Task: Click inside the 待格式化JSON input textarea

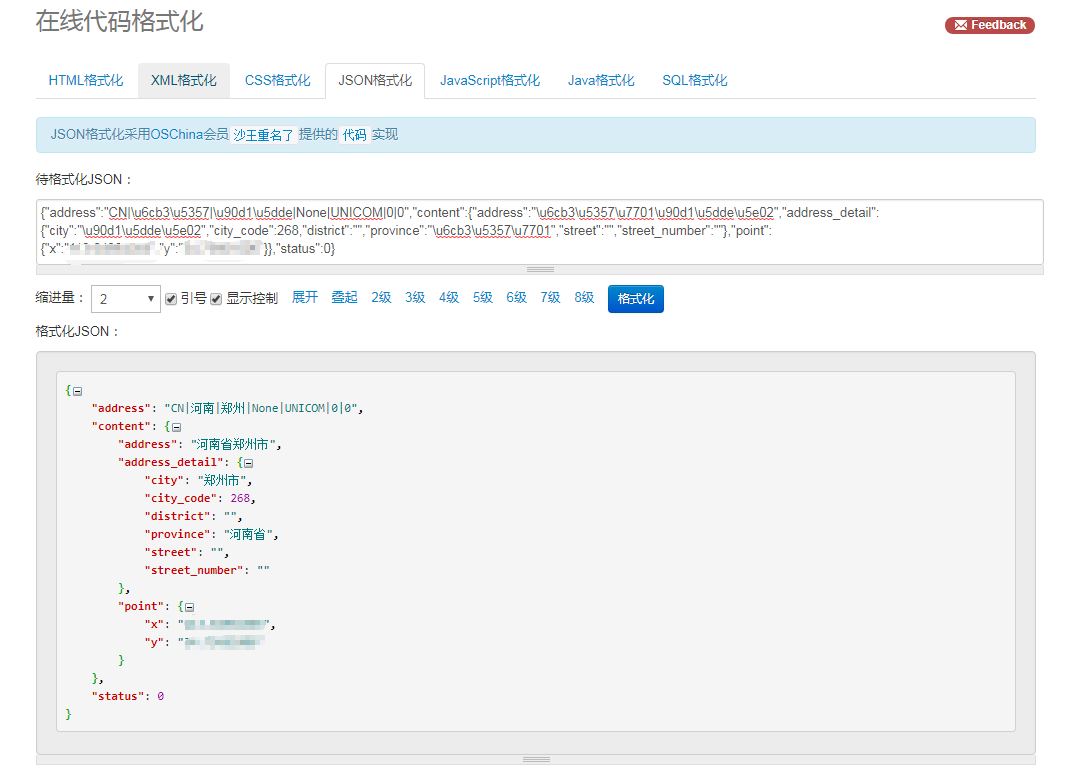Action: coord(540,231)
